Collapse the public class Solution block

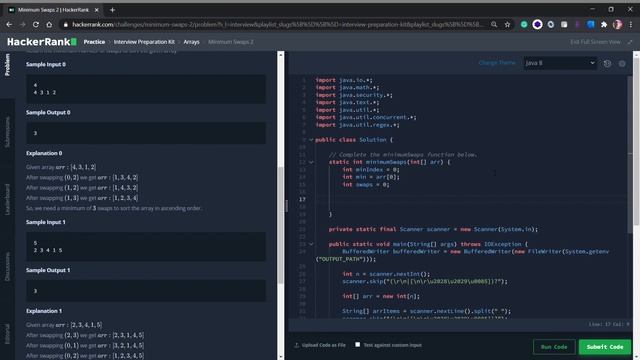311,140
